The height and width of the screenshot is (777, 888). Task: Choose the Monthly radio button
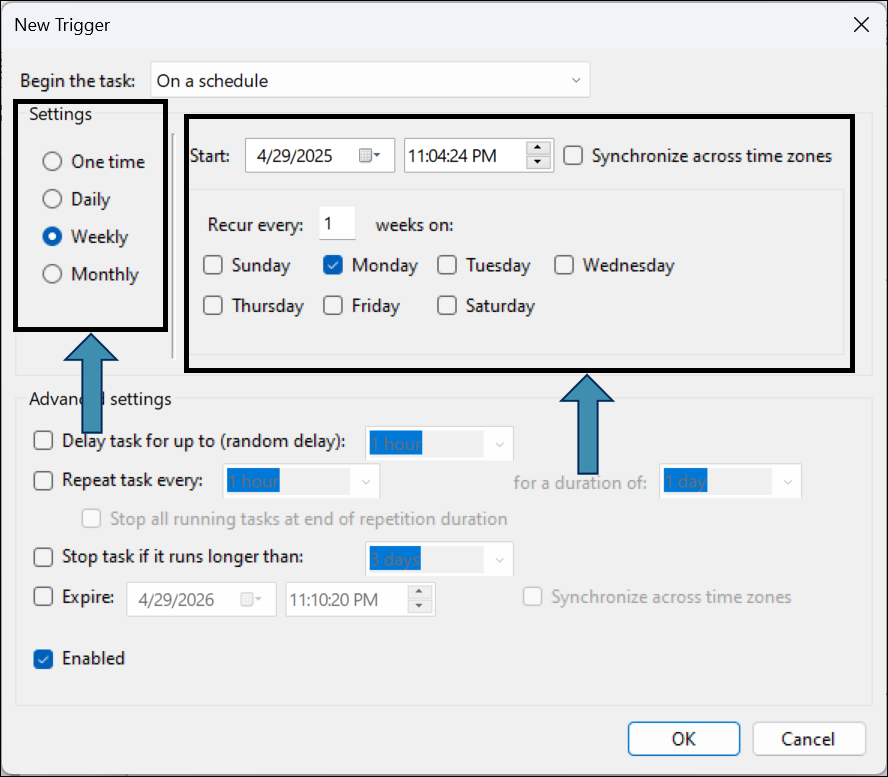click(x=53, y=275)
